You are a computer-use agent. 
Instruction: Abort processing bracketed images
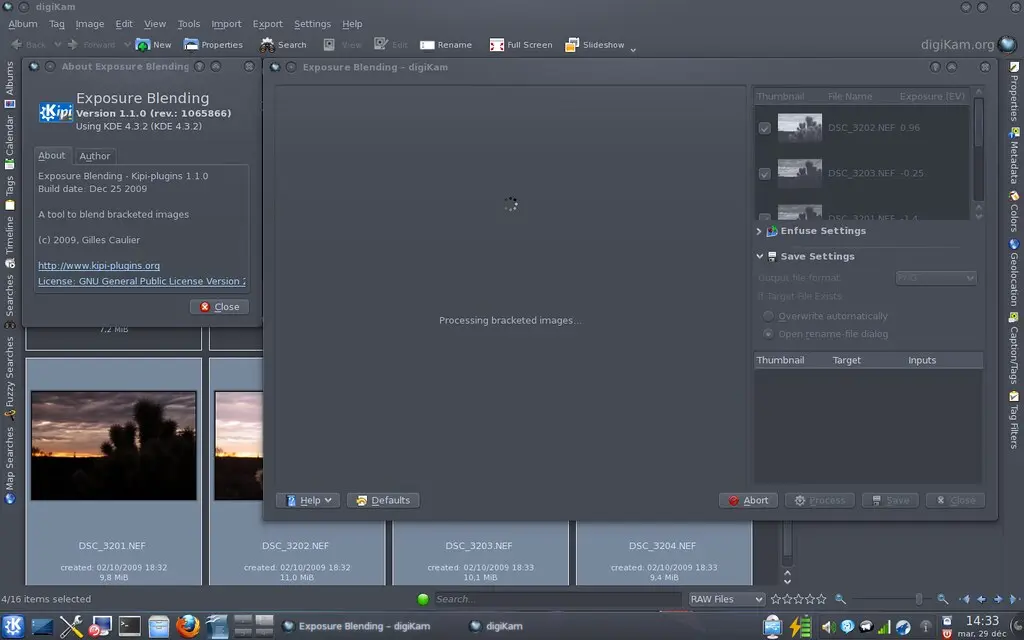pos(748,500)
